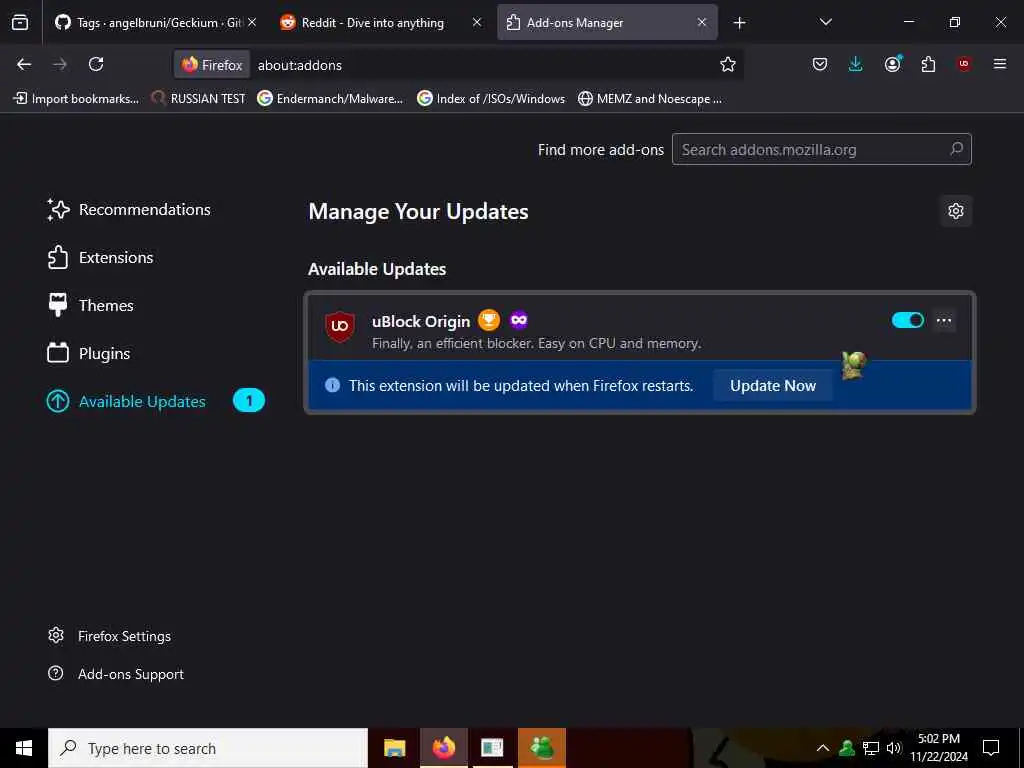The image size is (1024, 768).
Task: Open the volume speaker tray icon
Action: pyautogui.click(x=893, y=748)
